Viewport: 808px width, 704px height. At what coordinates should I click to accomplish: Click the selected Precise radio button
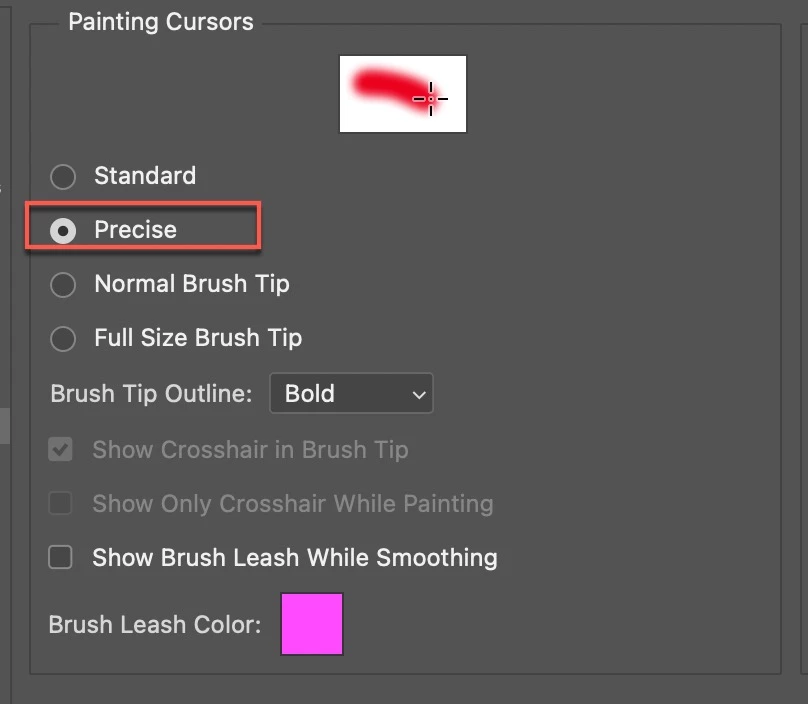tap(63, 231)
